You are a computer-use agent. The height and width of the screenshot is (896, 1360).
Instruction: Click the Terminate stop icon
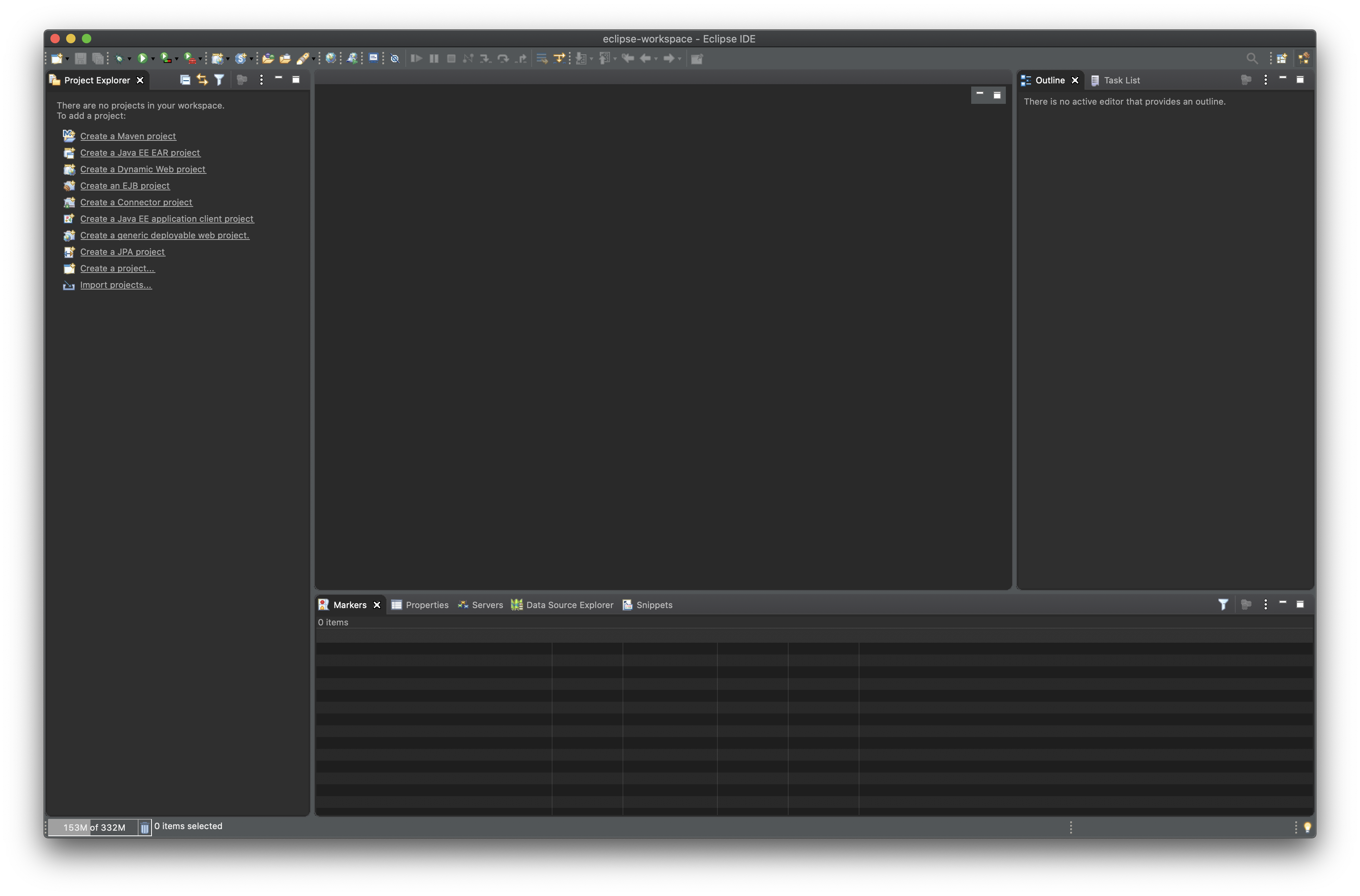pyautogui.click(x=451, y=58)
